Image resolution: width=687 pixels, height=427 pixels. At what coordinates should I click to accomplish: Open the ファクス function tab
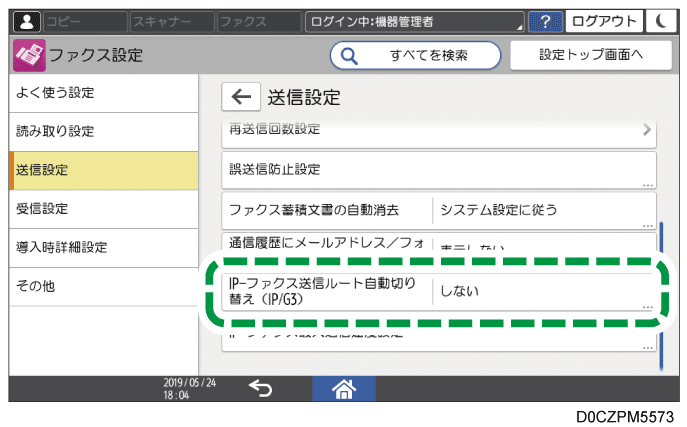[x=259, y=21]
